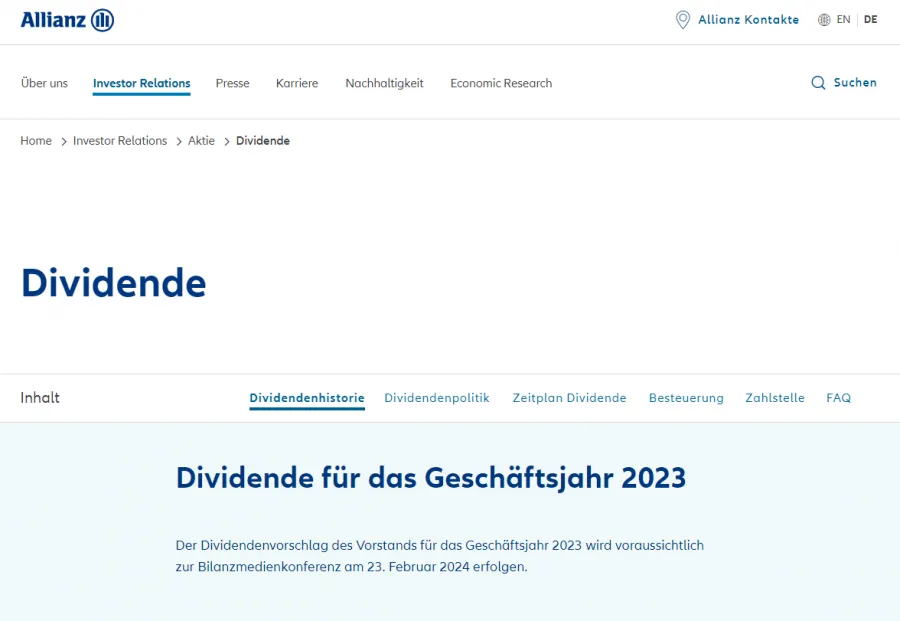Click the location pin next to Allianz Kontakte
The height and width of the screenshot is (621, 900).
click(683, 20)
